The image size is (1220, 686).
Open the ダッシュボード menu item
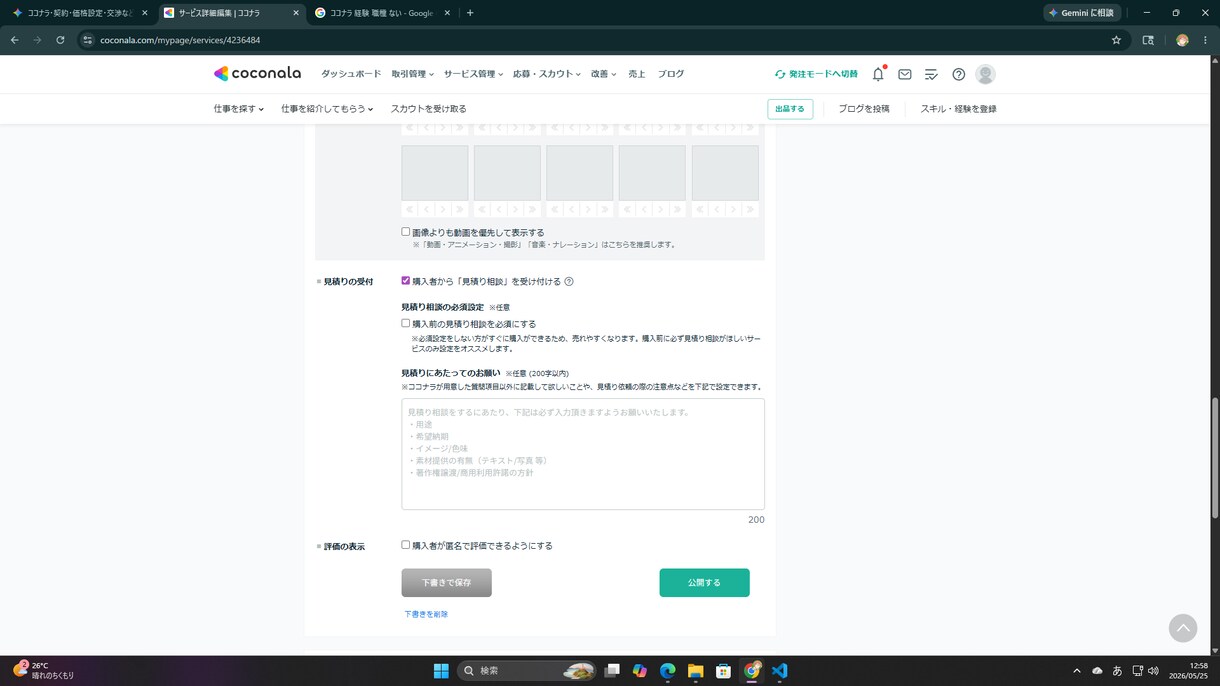pos(351,74)
